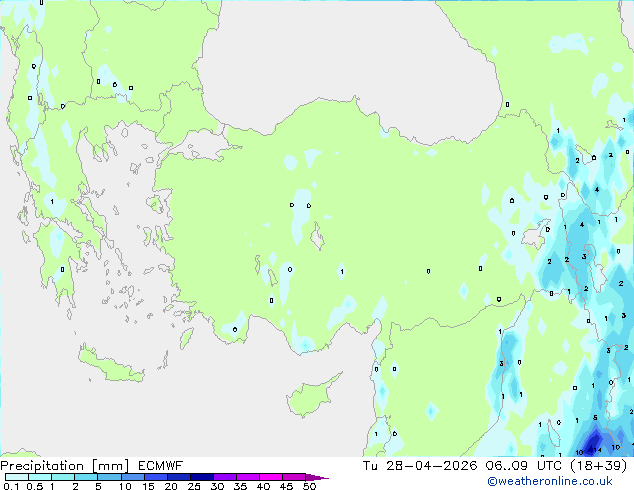Click the legend value label '30'
Image resolution: width=634 pixels, height=490 pixels.
click(217, 486)
